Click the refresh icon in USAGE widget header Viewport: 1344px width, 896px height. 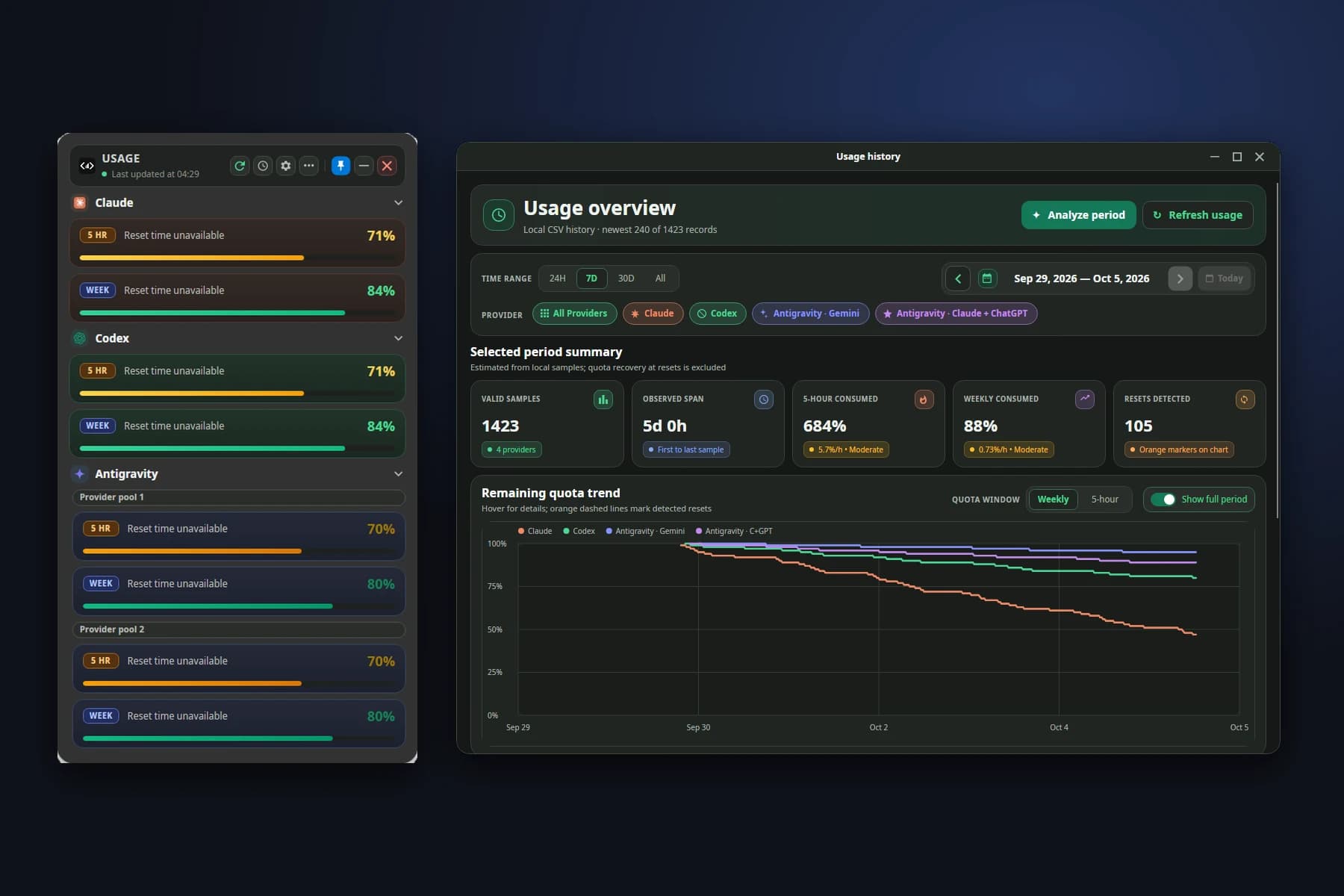[x=240, y=166]
